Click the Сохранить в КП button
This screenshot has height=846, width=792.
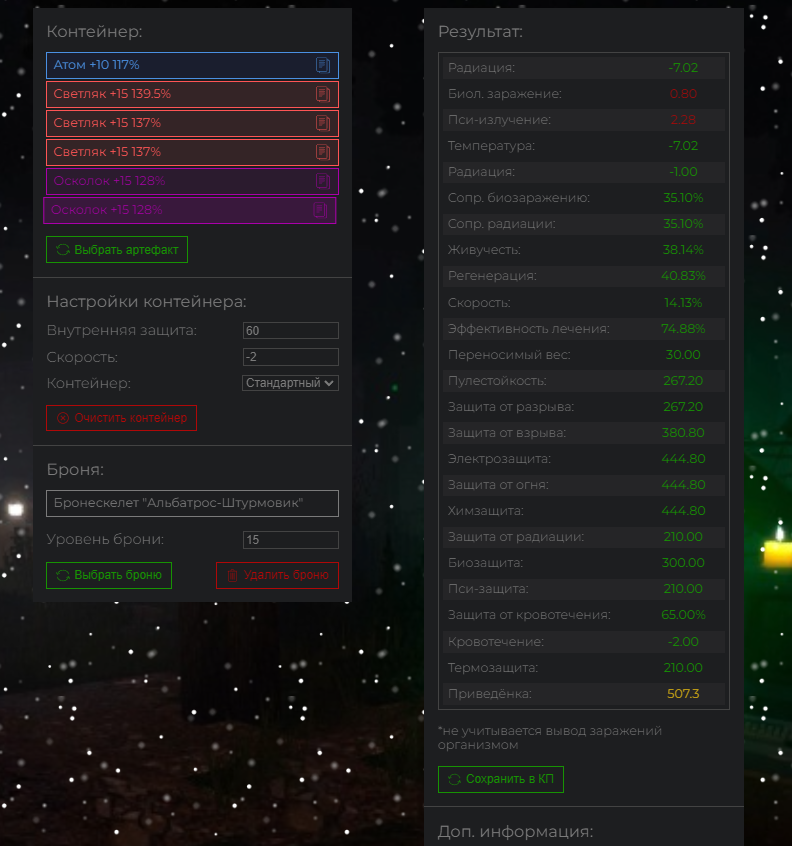[x=501, y=779]
